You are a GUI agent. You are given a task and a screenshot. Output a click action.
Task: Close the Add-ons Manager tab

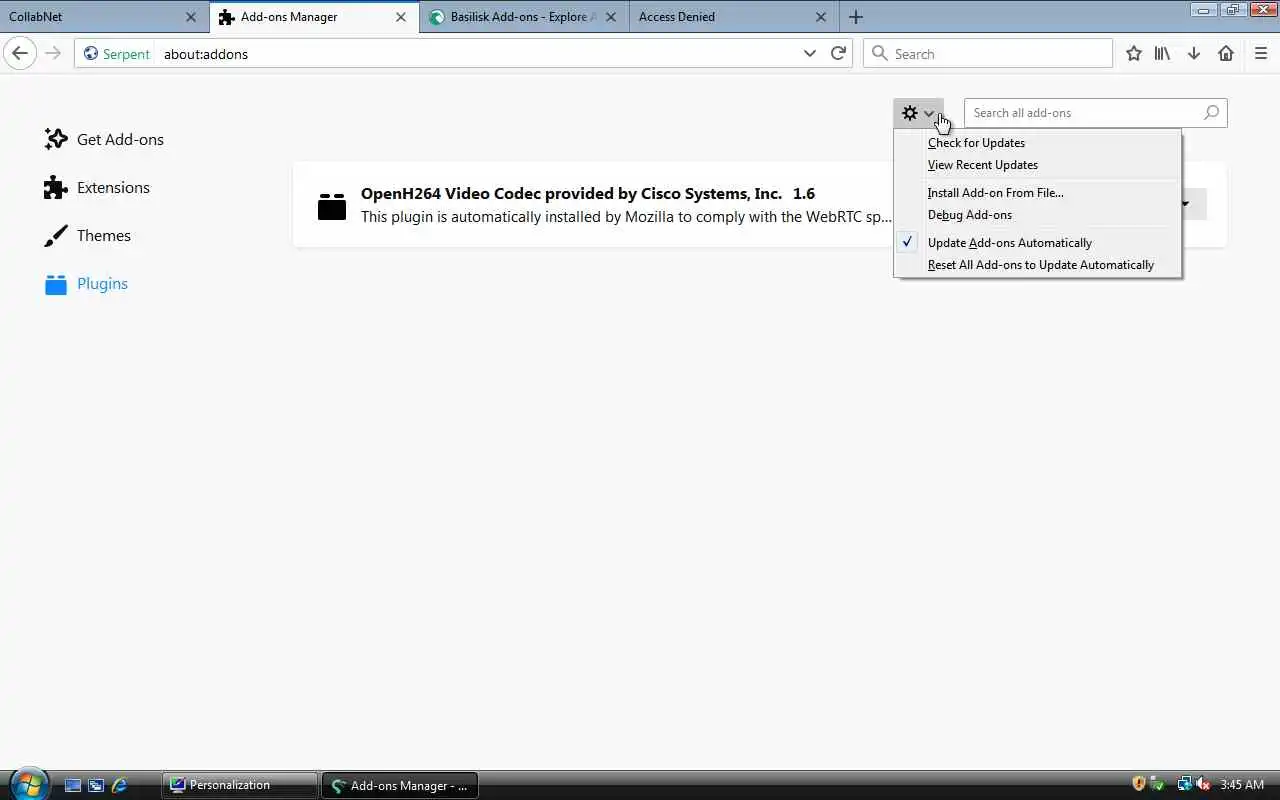coord(401,17)
